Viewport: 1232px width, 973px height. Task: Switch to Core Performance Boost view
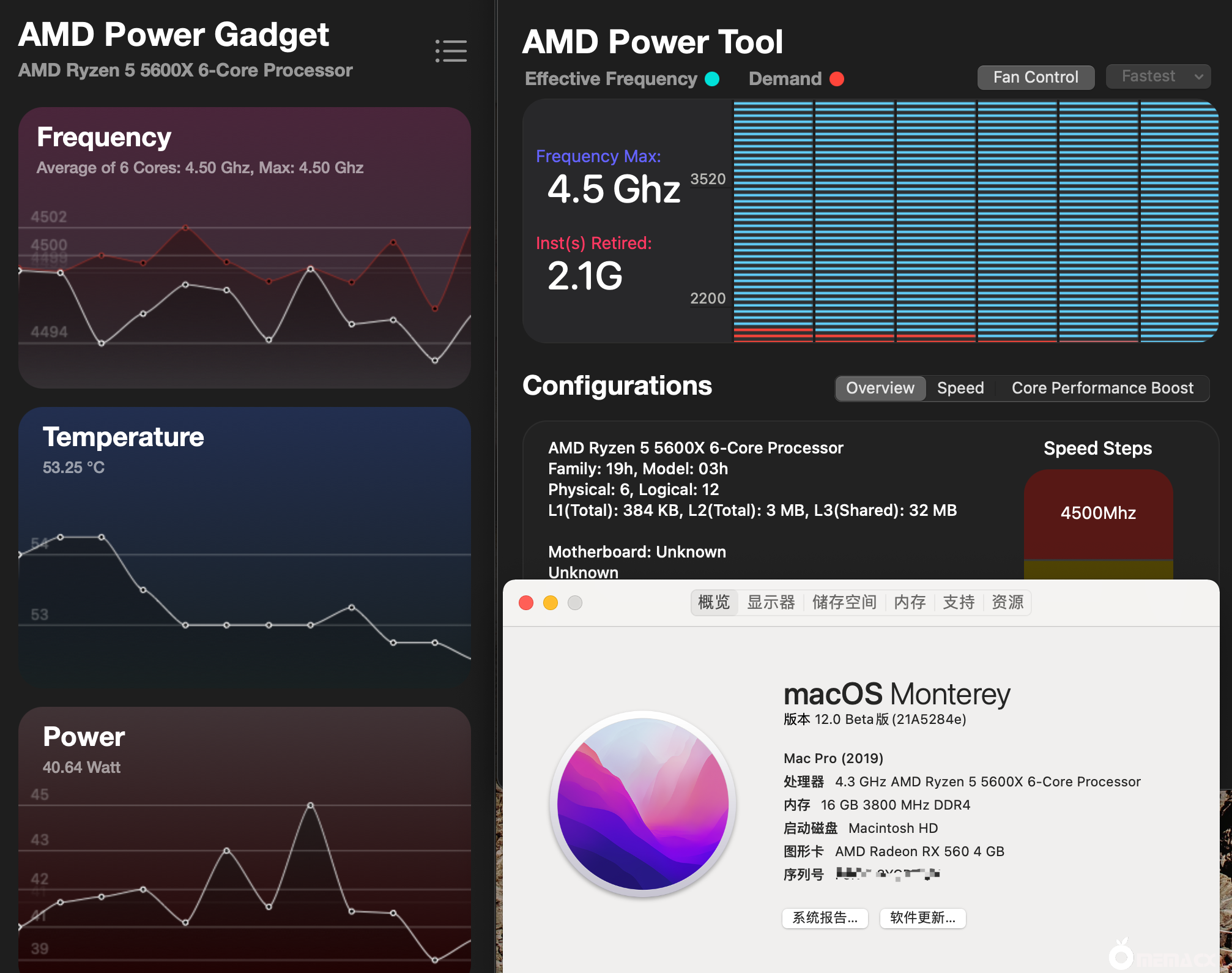[1102, 388]
